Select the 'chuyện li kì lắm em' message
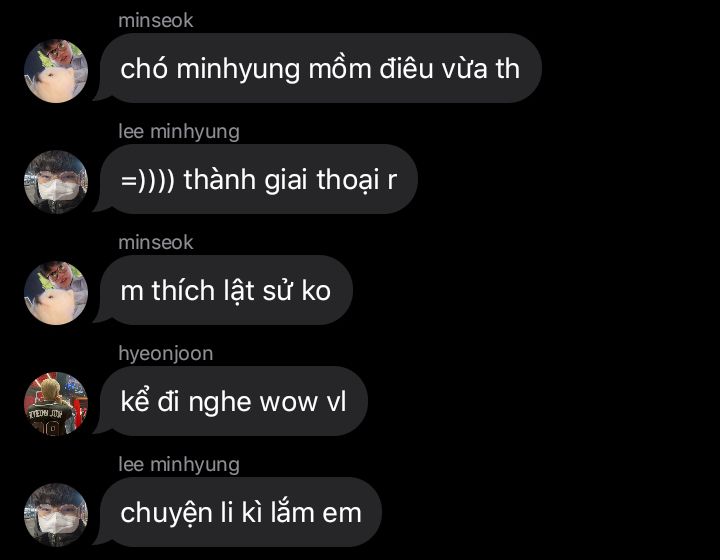The height and width of the screenshot is (560, 720). click(241, 512)
